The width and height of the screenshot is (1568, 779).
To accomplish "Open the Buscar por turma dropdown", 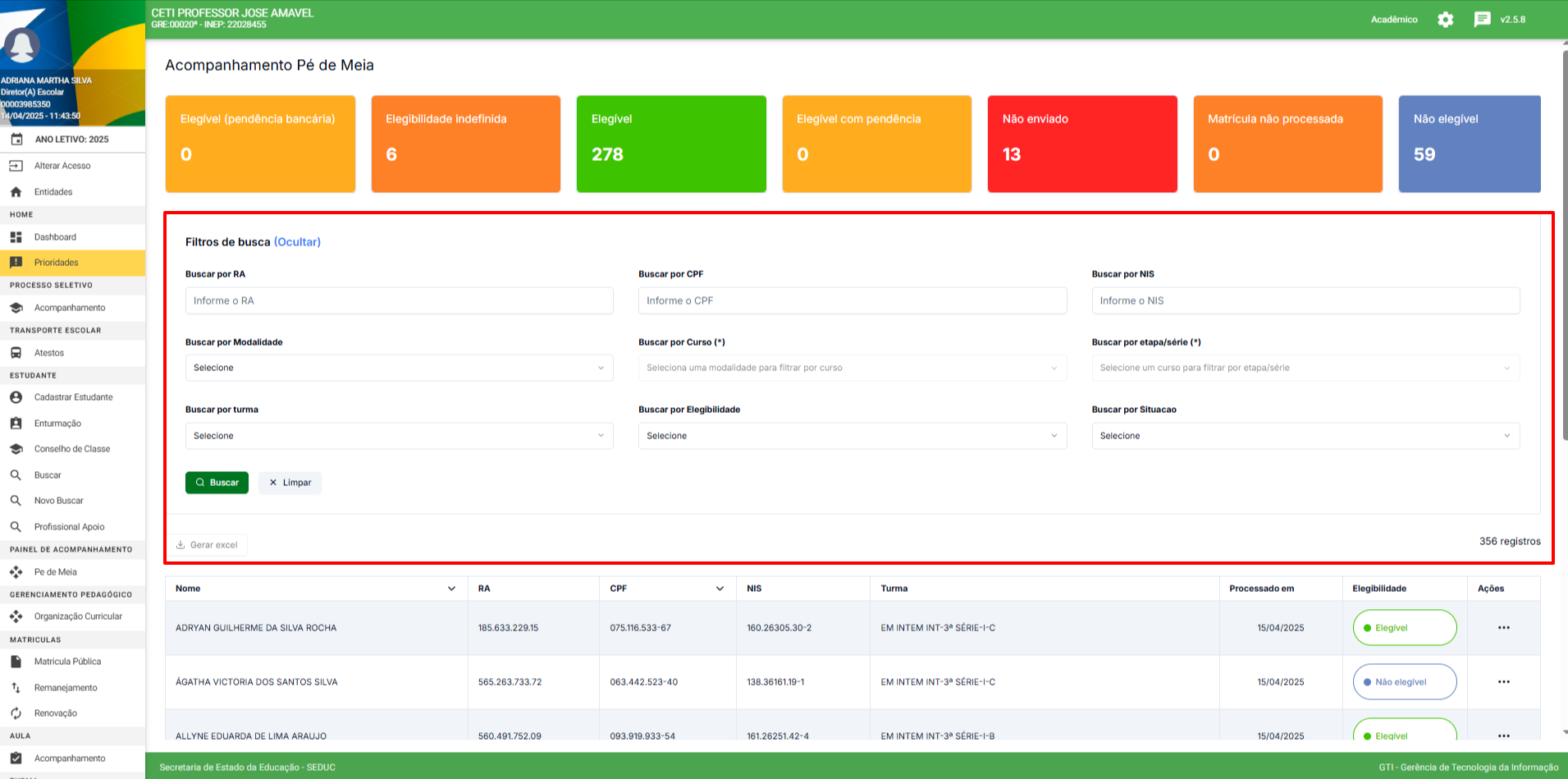I will coord(399,436).
